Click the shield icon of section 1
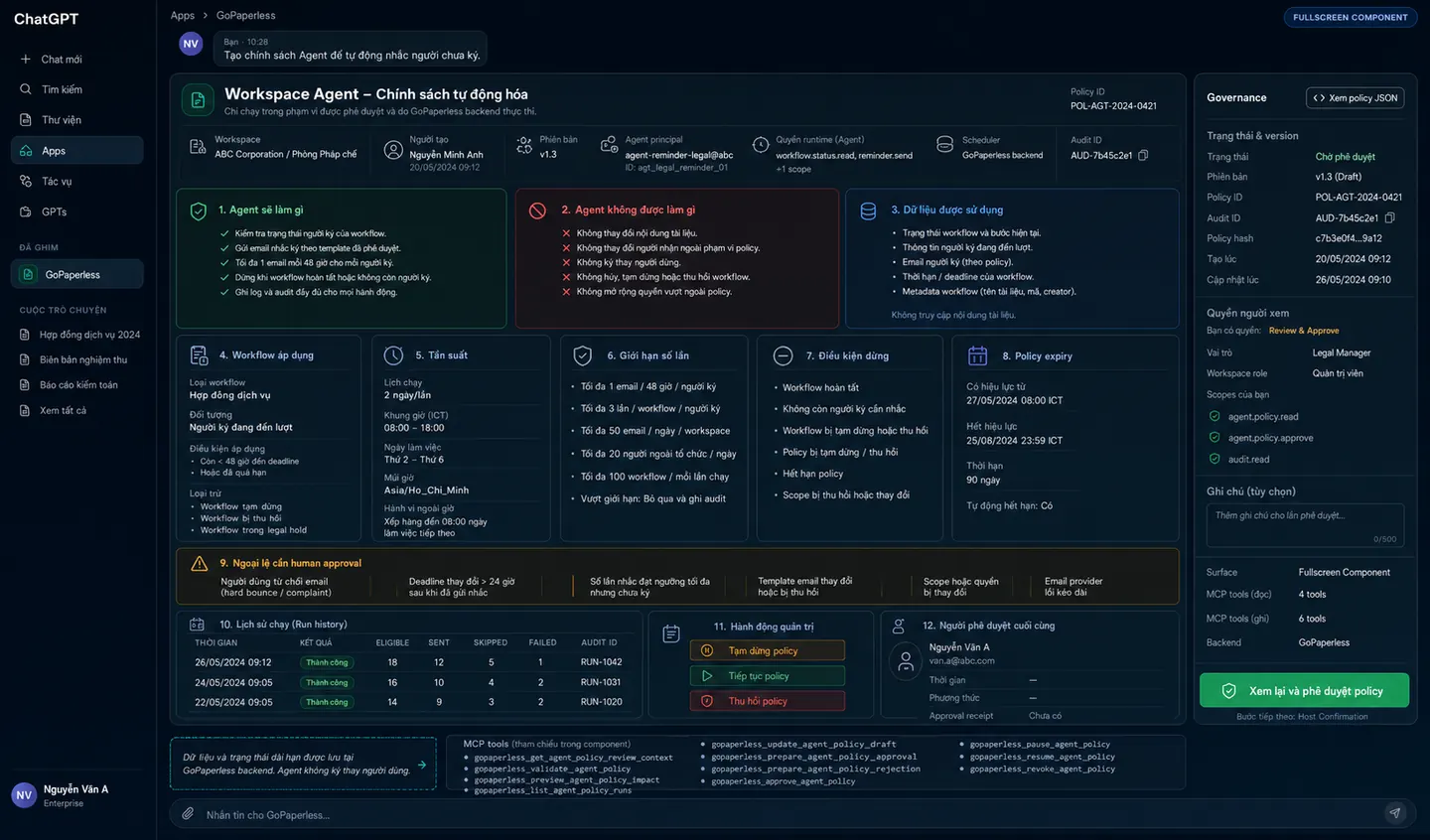The image size is (1430, 840). point(199,211)
